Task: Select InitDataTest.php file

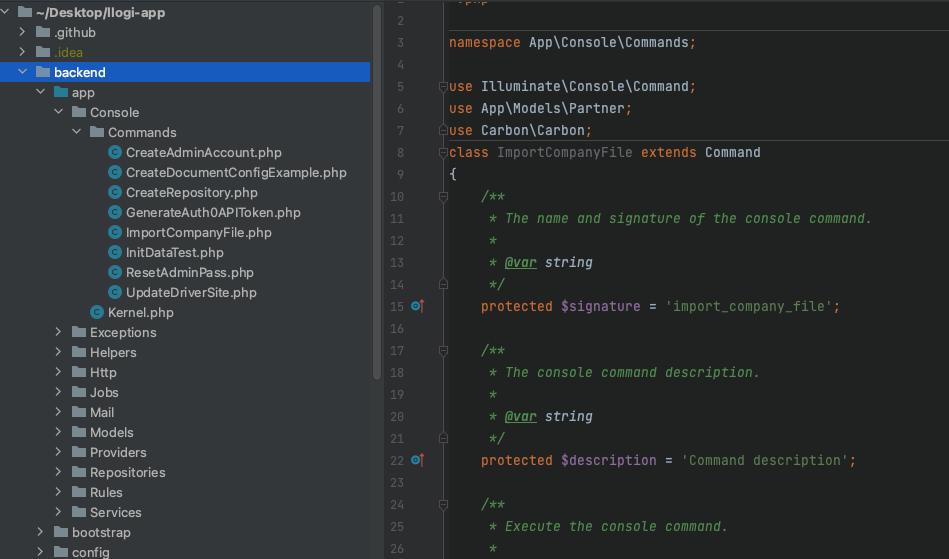Action: [174, 252]
